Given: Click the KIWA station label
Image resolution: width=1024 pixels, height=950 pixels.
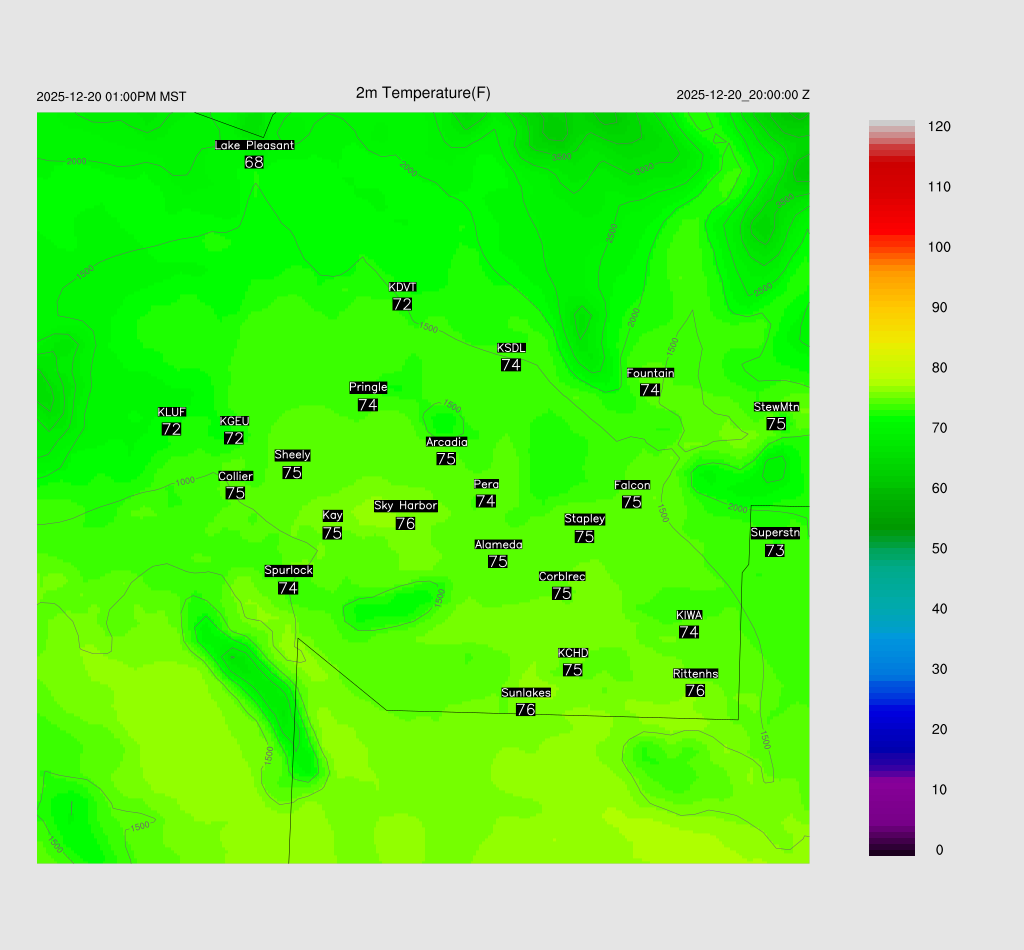Looking at the screenshot, I should 689,615.
